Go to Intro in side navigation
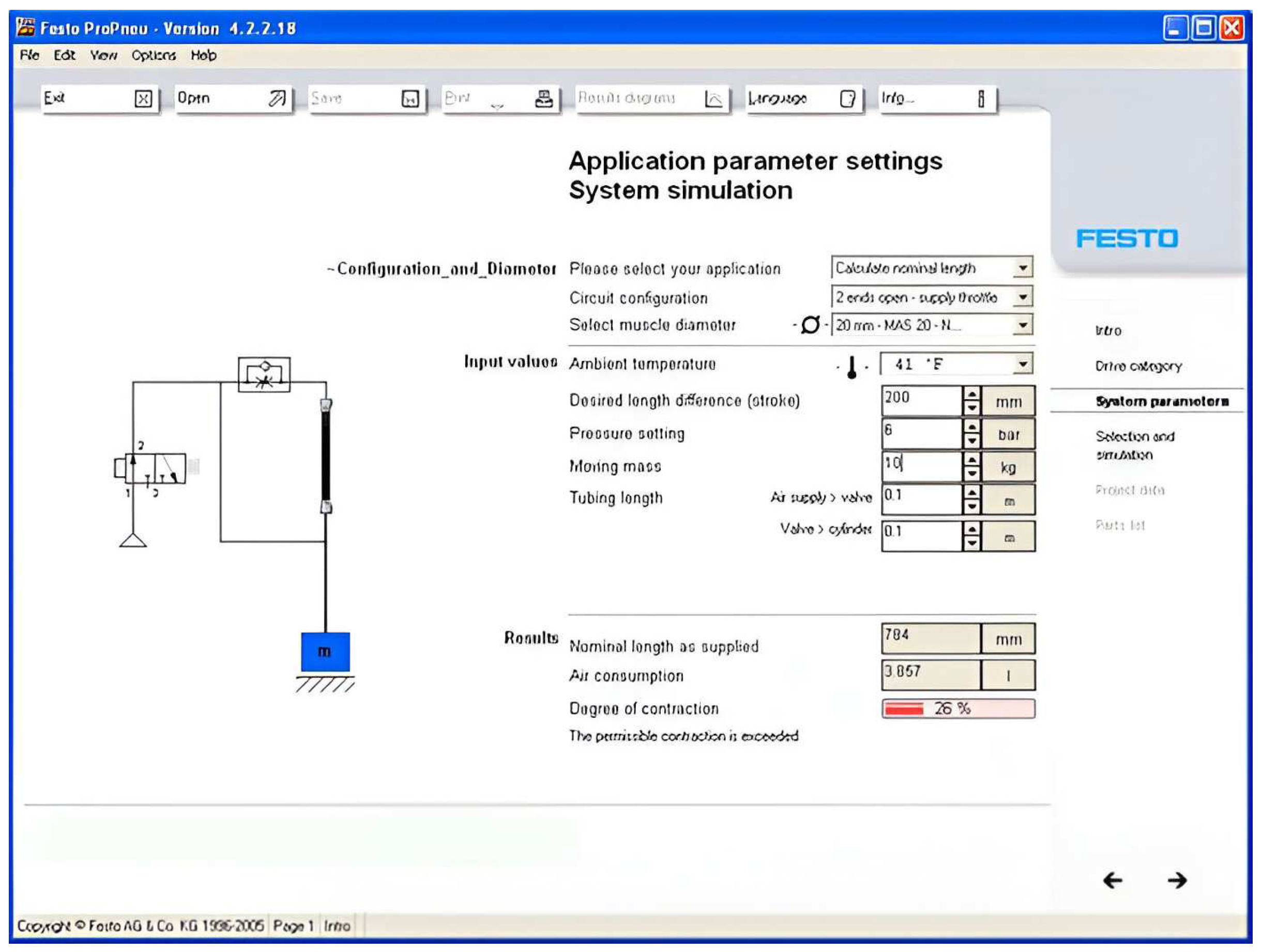The image size is (1262, 952). (x=1108, y=330)
